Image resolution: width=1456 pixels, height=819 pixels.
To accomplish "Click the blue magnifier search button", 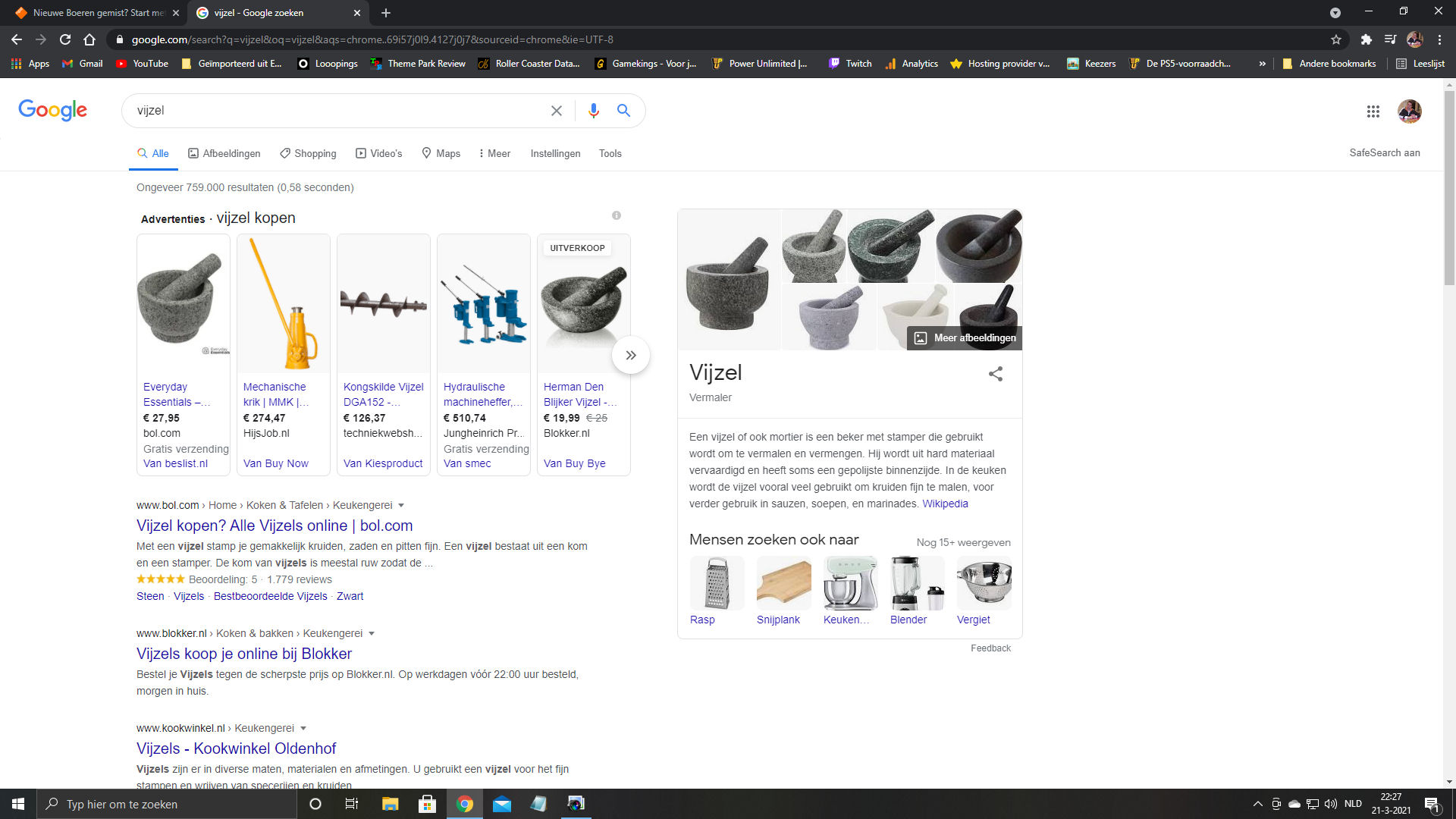I will coord(623,111).
